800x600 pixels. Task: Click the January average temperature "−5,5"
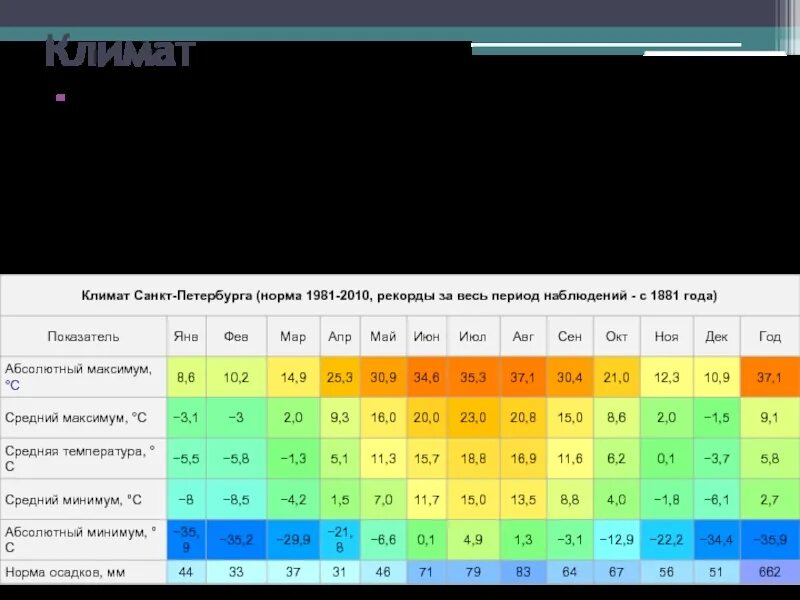coord(186,458)
